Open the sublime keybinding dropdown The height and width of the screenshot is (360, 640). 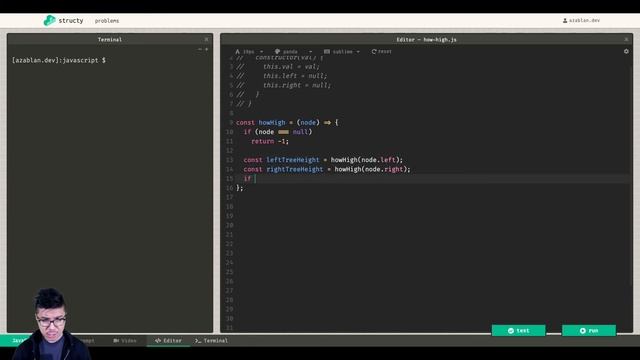(x=342, y=52)
